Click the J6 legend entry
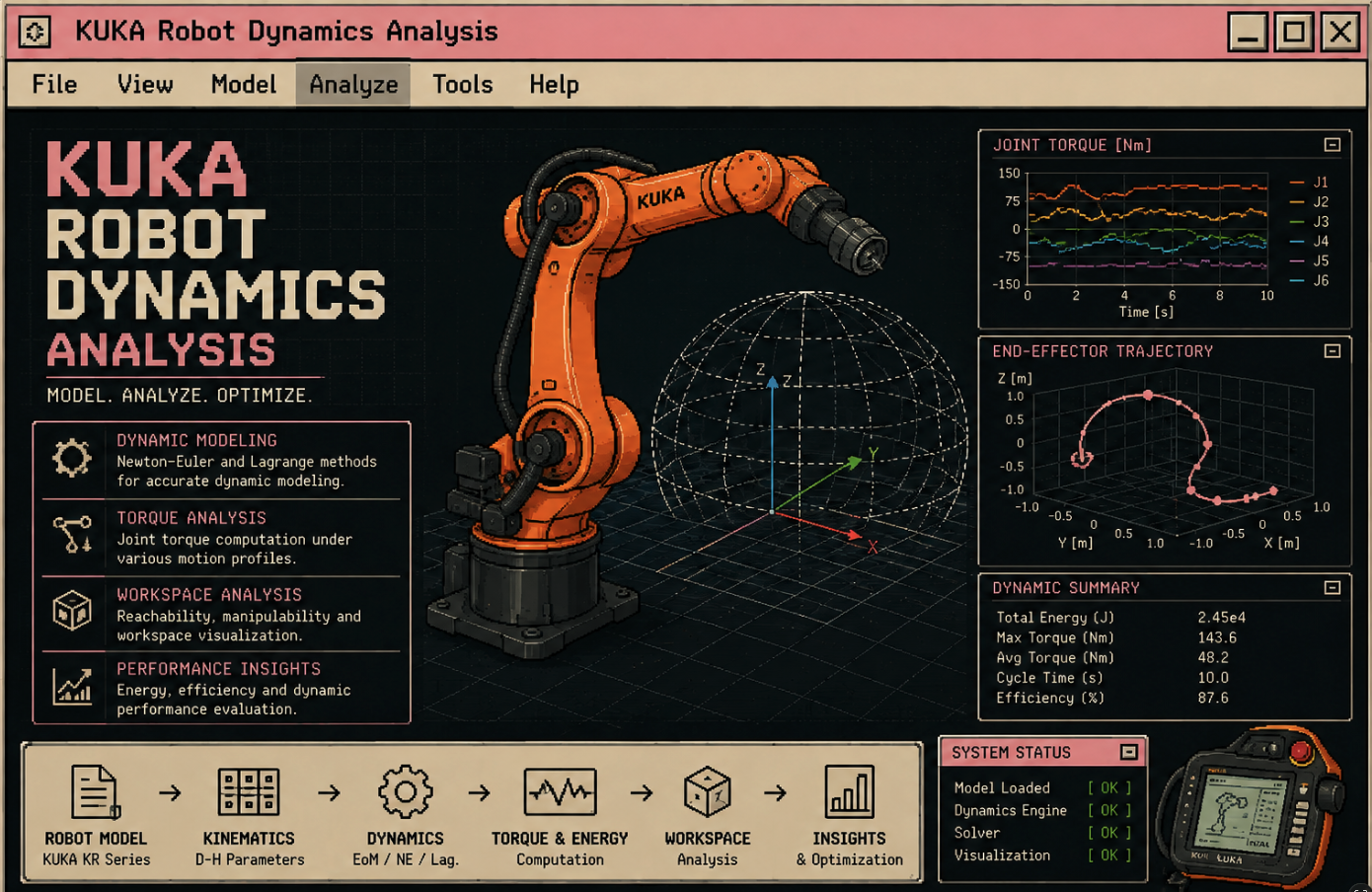 1310,281
